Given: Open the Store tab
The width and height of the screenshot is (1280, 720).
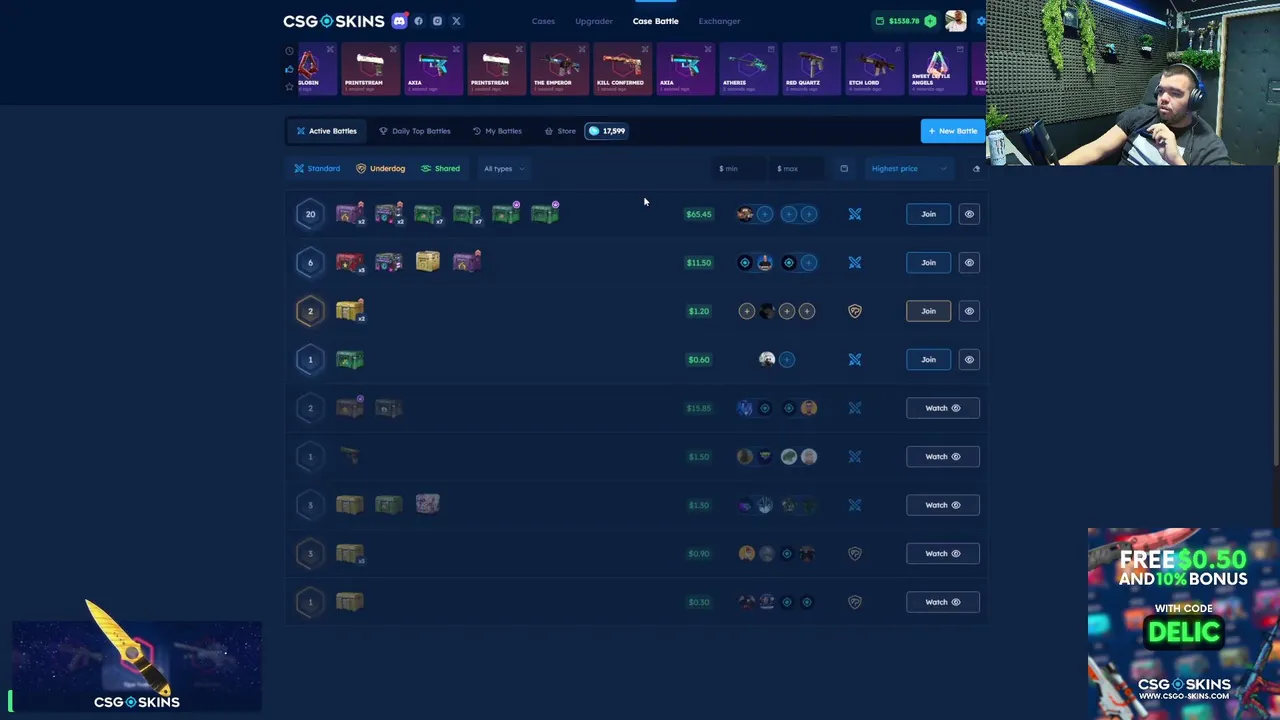Looking at the screenshot, I should coord(560,131).
